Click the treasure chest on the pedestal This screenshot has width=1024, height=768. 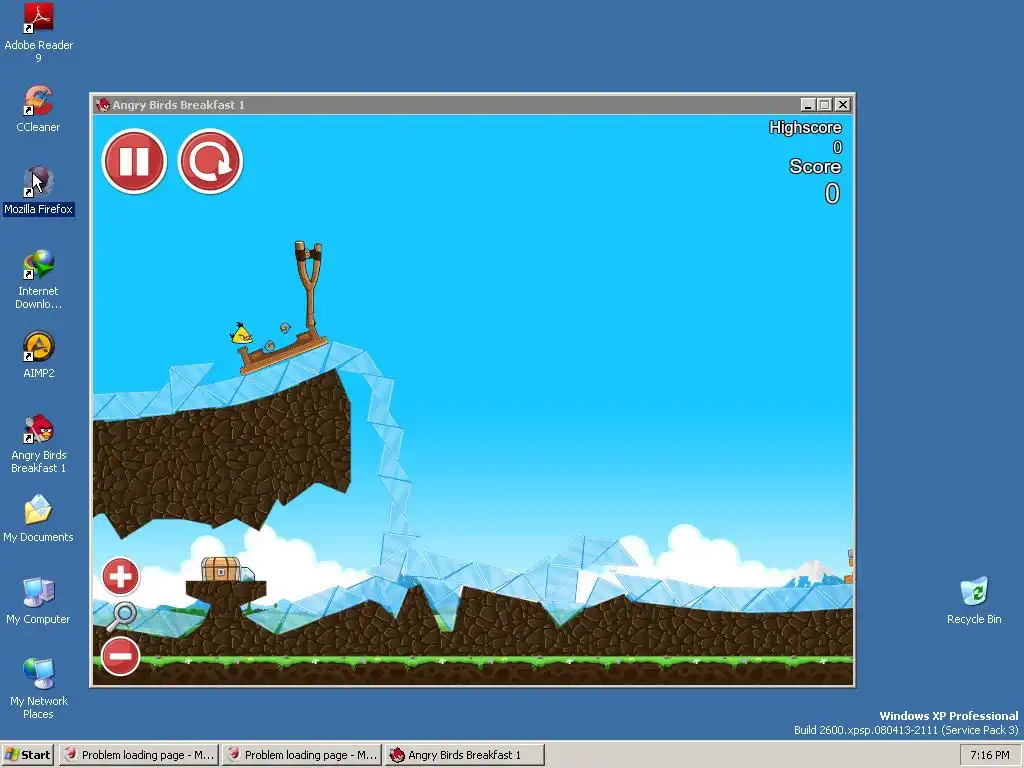click(221, 569)
